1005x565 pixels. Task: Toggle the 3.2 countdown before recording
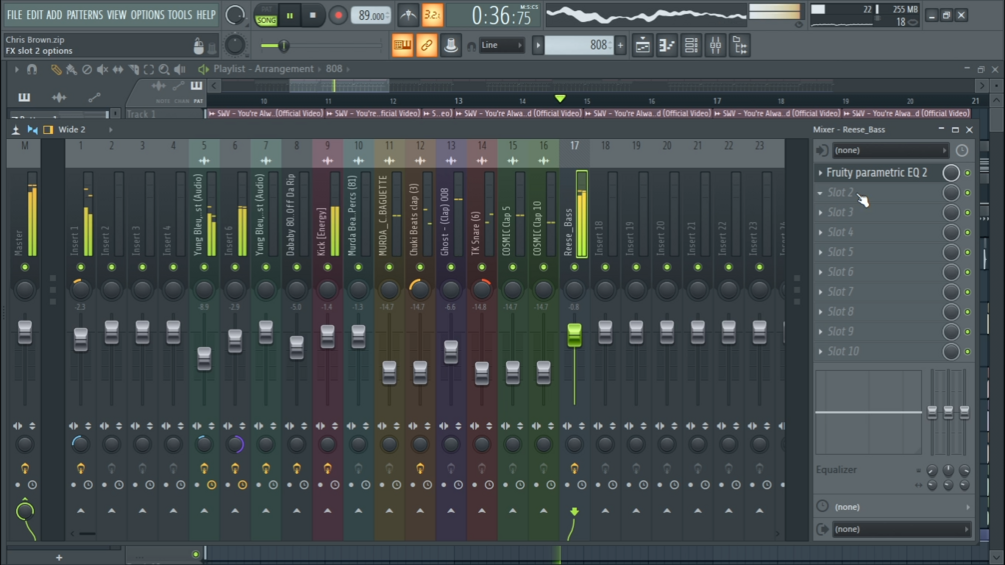pos(433,15)
